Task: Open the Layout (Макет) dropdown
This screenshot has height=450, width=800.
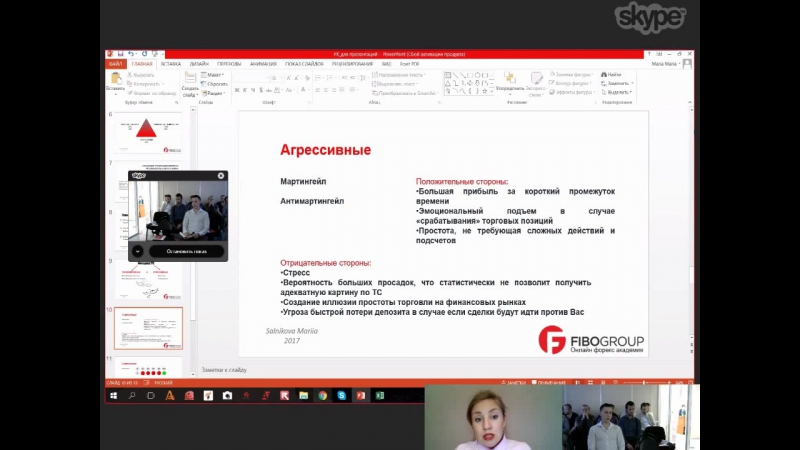Action: click(x=213, y=75)
